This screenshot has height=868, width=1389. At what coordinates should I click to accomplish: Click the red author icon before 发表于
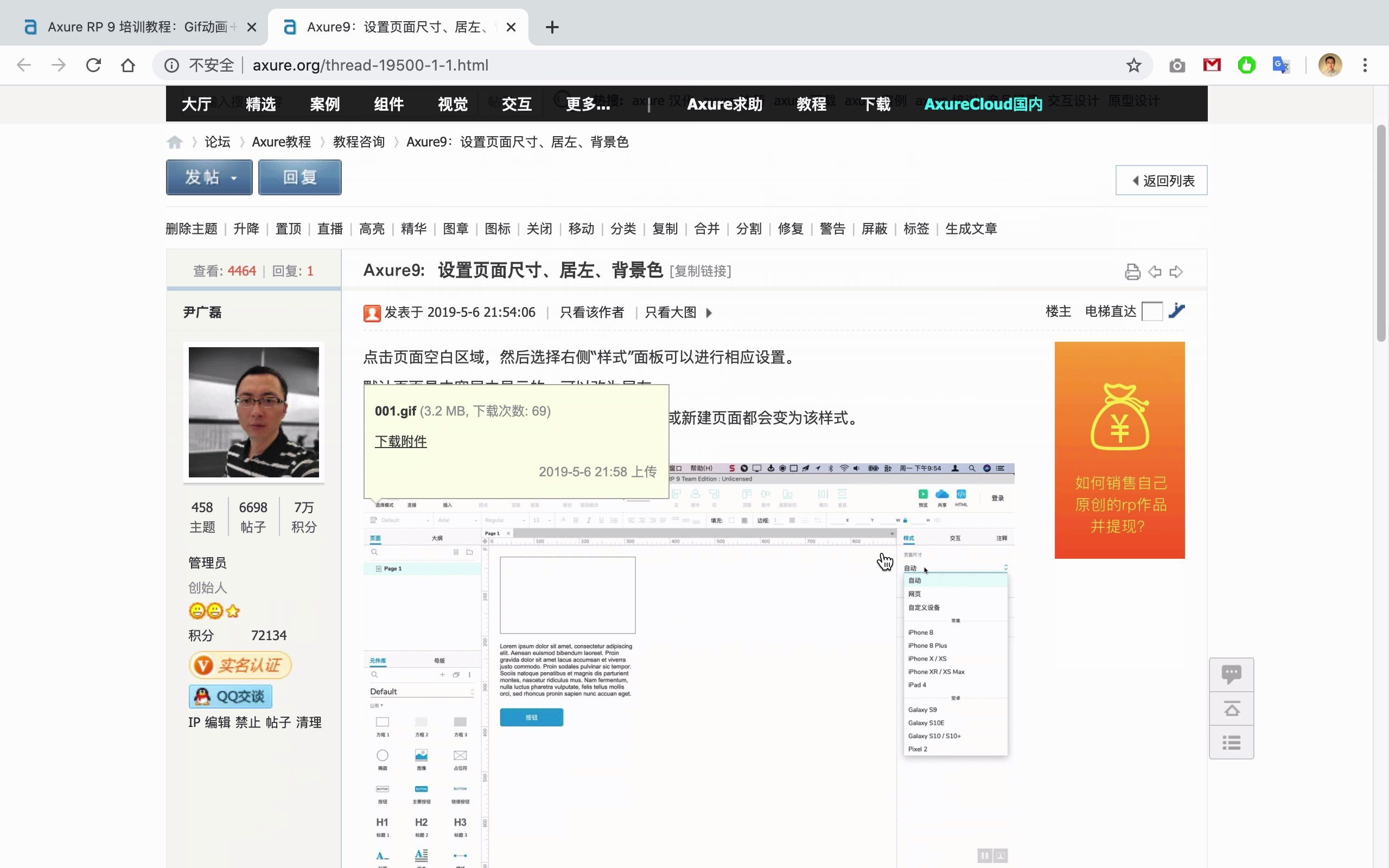tap(372, 313)
